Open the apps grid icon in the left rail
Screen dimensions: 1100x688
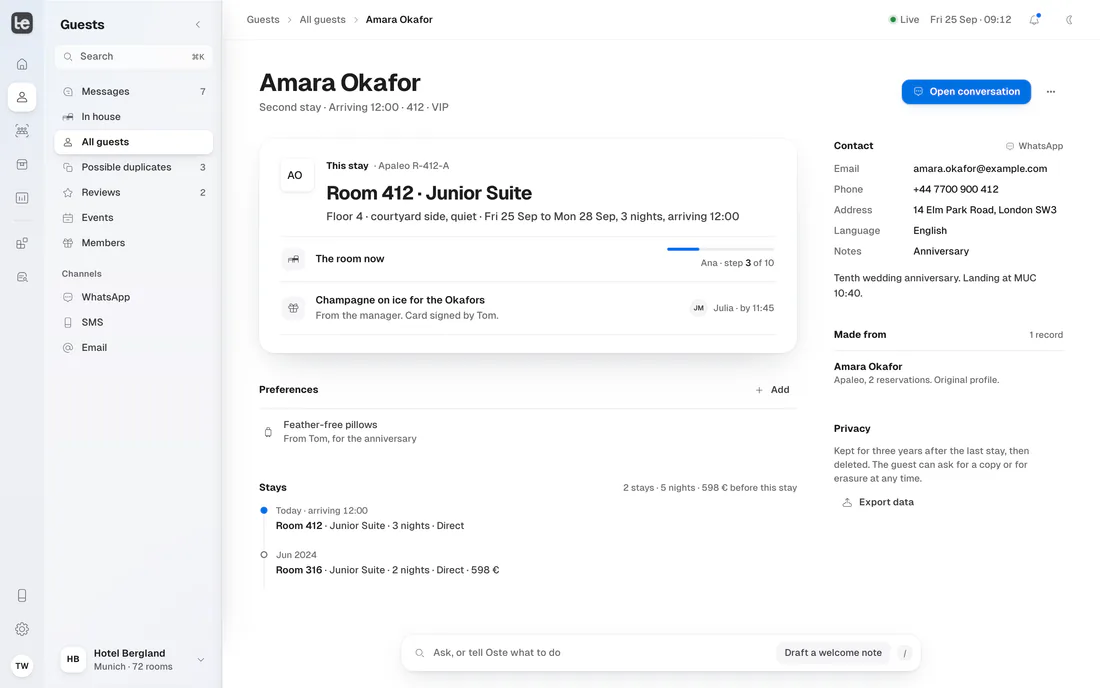[x=22, y=243]
